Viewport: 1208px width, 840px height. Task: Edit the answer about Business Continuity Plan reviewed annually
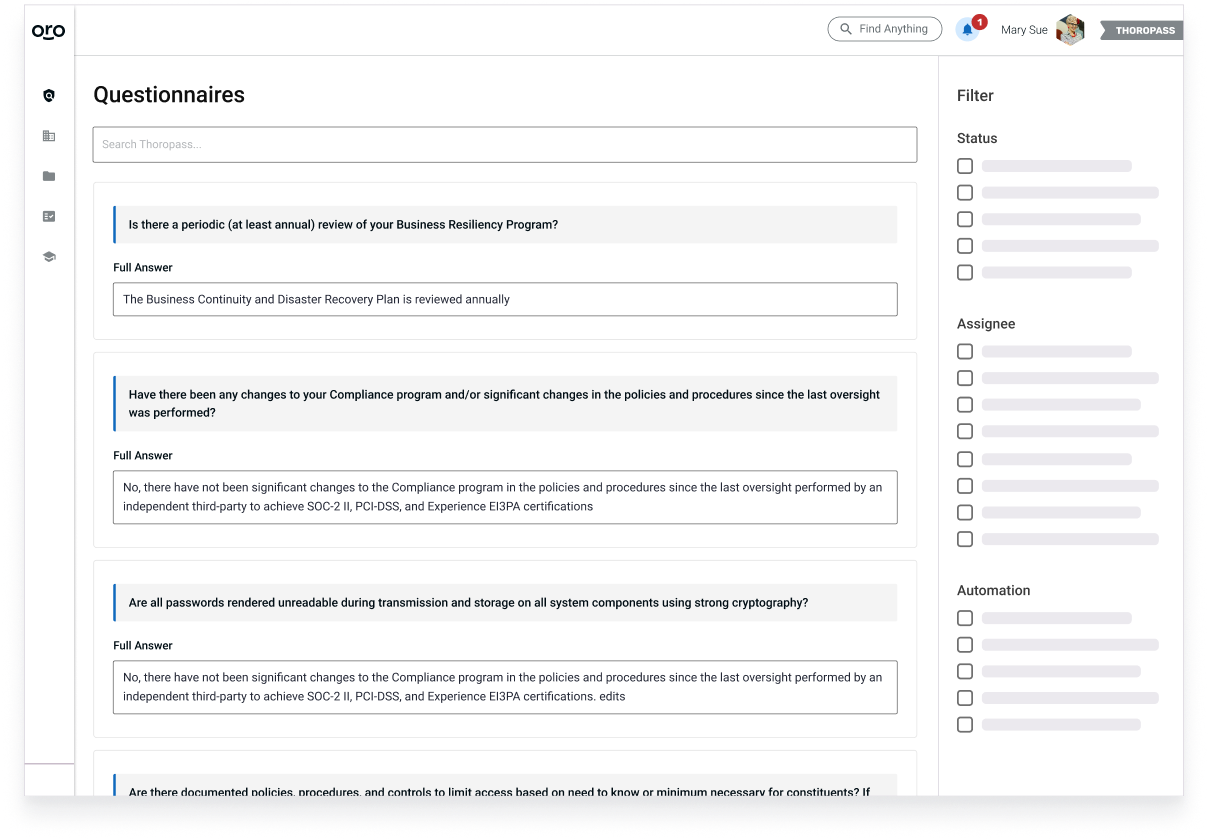[x=505, y=299]
